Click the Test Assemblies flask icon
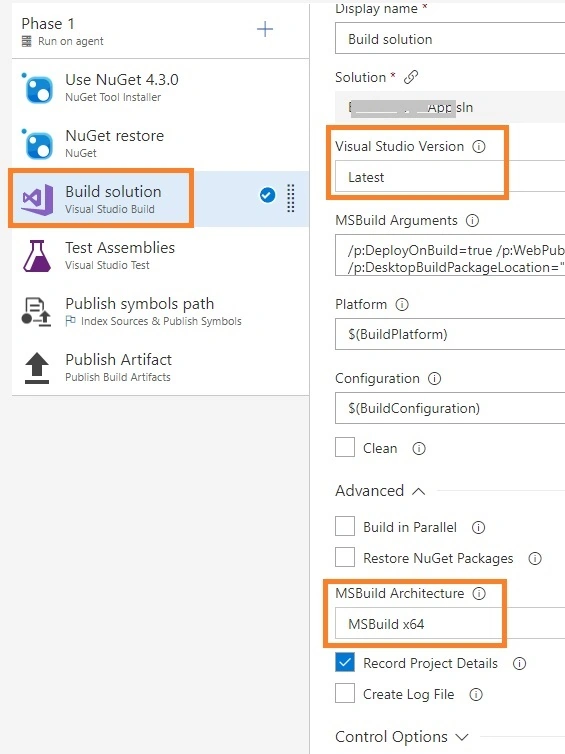The image size is (565, 754). [x=37, y=256]
